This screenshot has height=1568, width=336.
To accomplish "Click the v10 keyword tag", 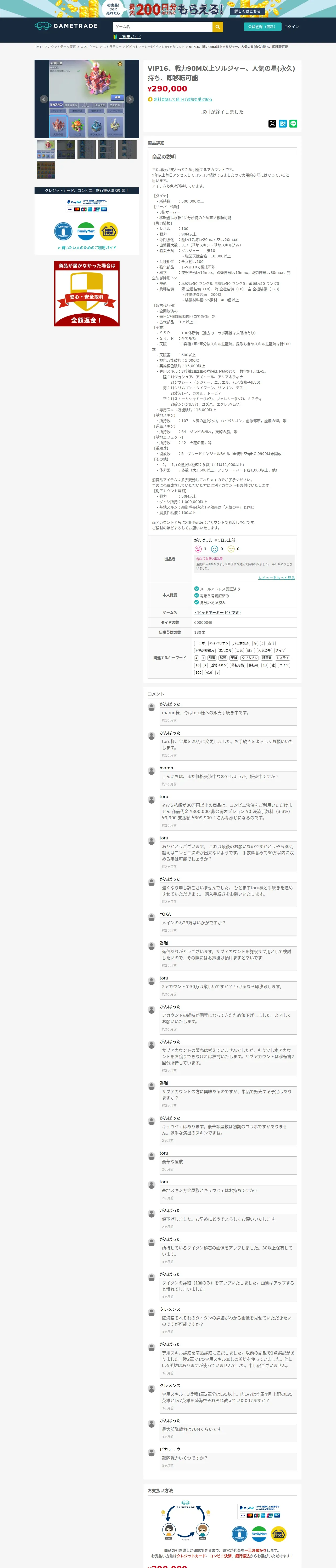I will pos(209,673).
